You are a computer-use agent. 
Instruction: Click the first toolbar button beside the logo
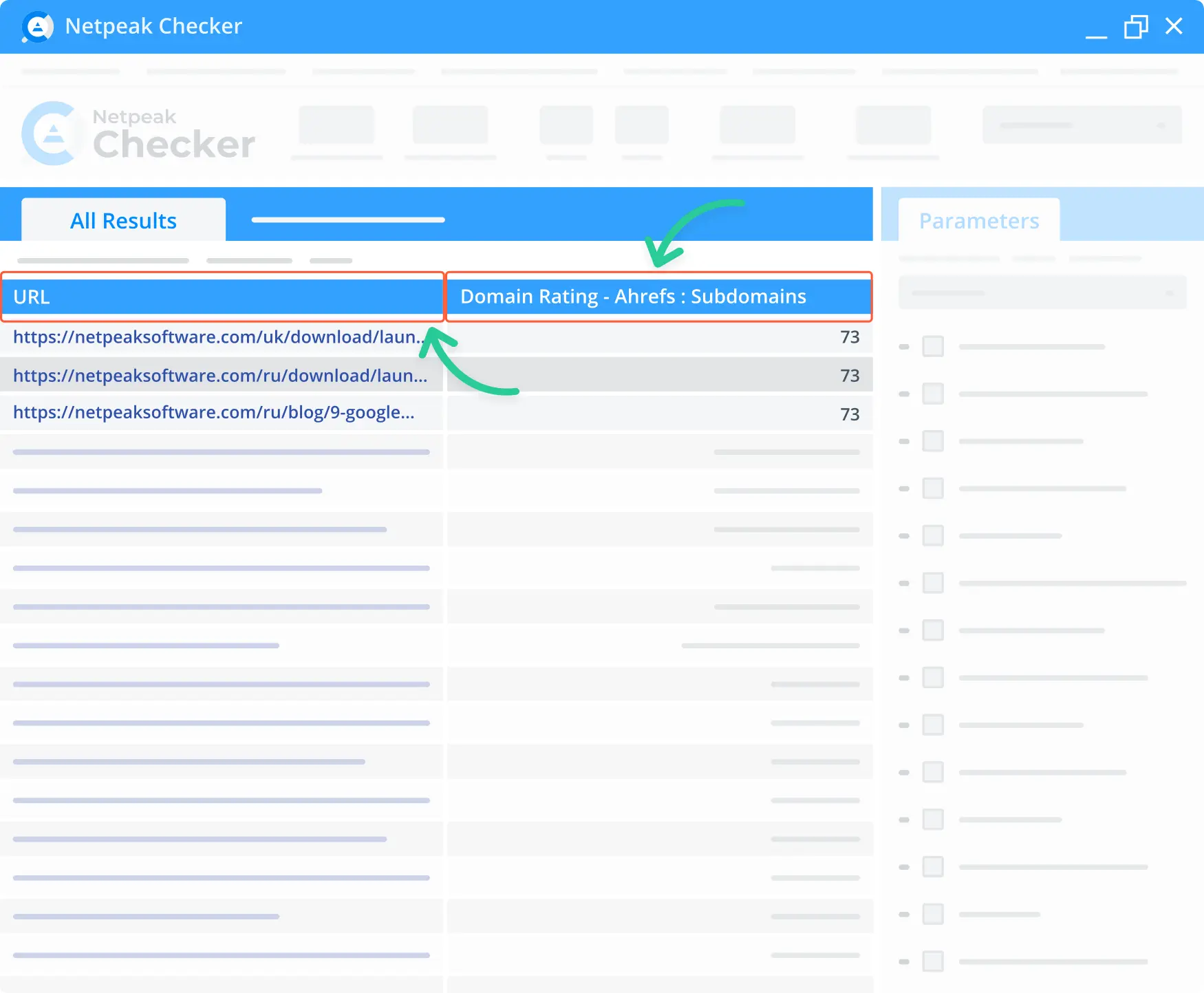tap(336, 125)
